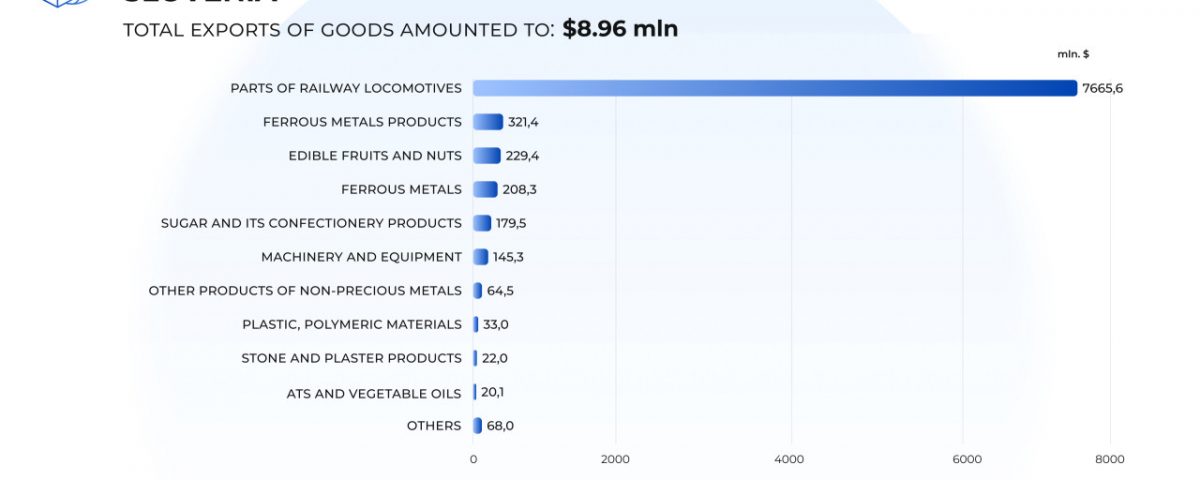Image resolution: width=1200 pixels, height=480 pixels.
Task: Select the Plastic, Polymeric Materials label
Action: pos(352,325)
